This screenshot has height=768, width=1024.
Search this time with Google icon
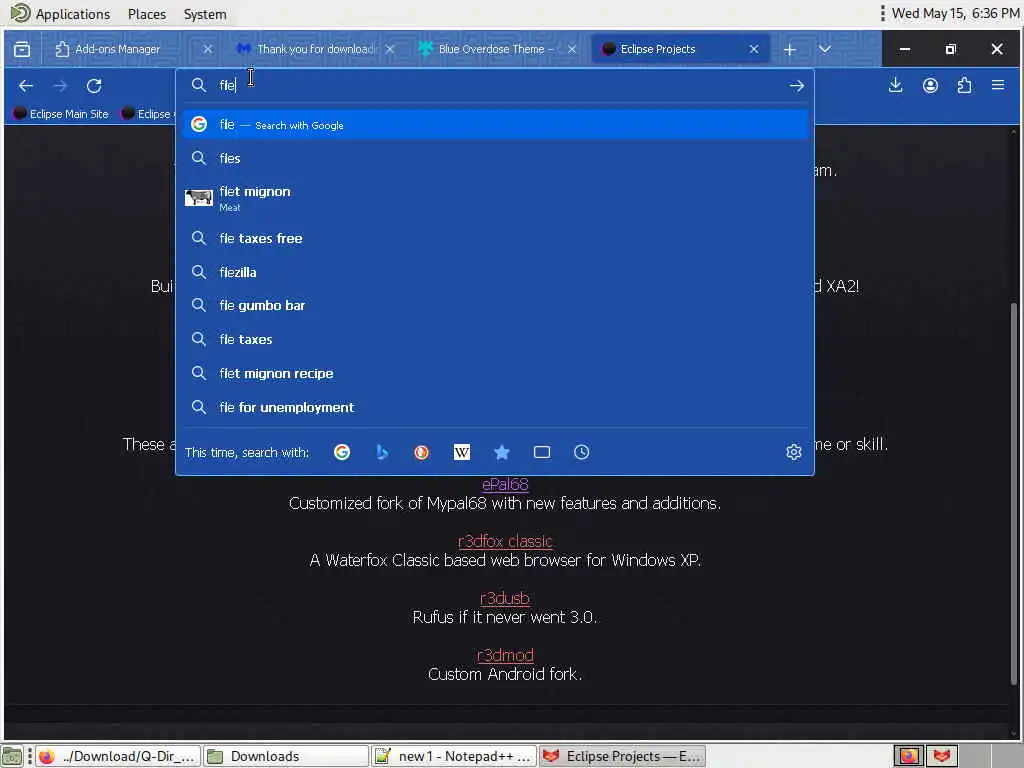(x=342, y=452)
